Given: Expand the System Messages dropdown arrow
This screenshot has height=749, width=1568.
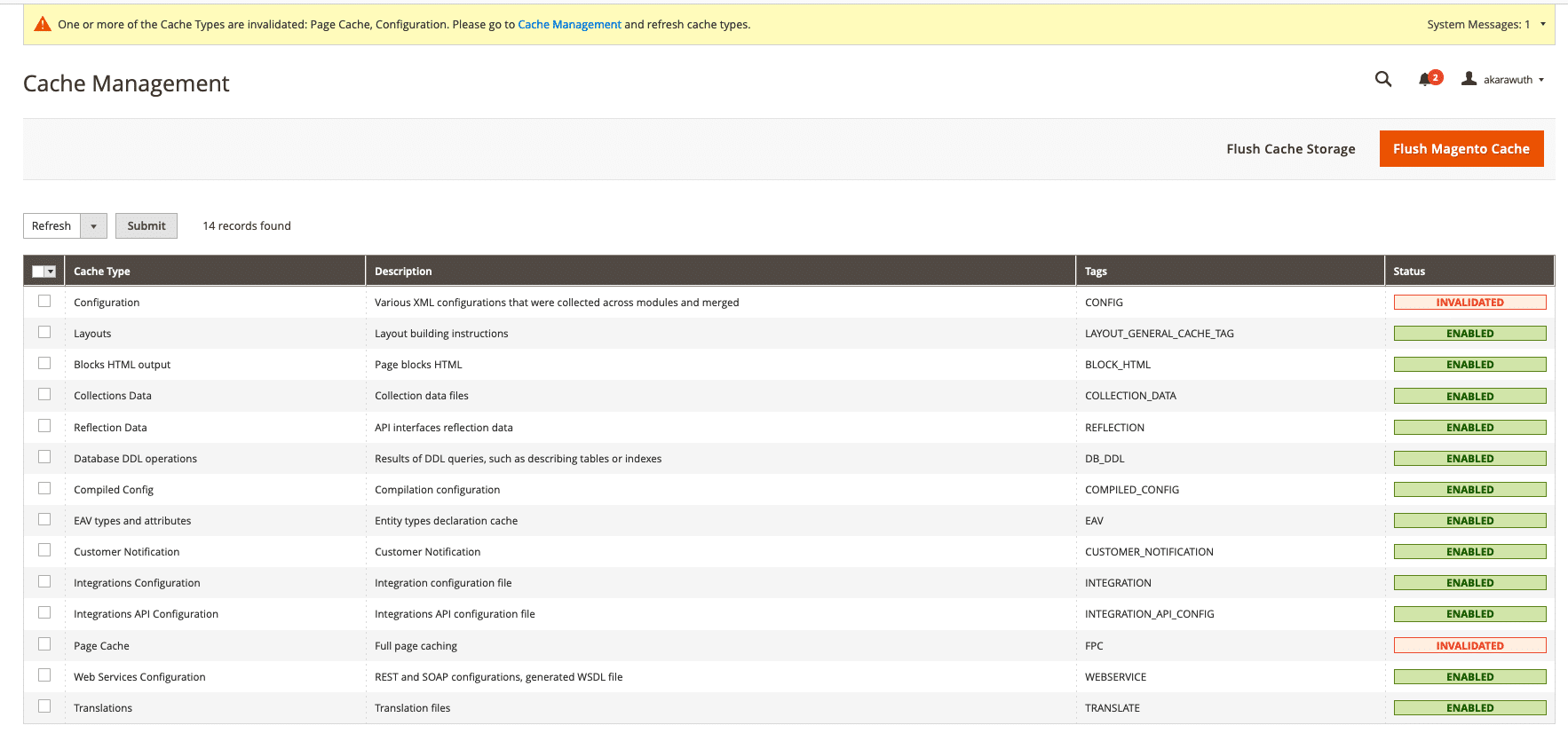Looking at the screenshot, I should [x=1543, y=24].
